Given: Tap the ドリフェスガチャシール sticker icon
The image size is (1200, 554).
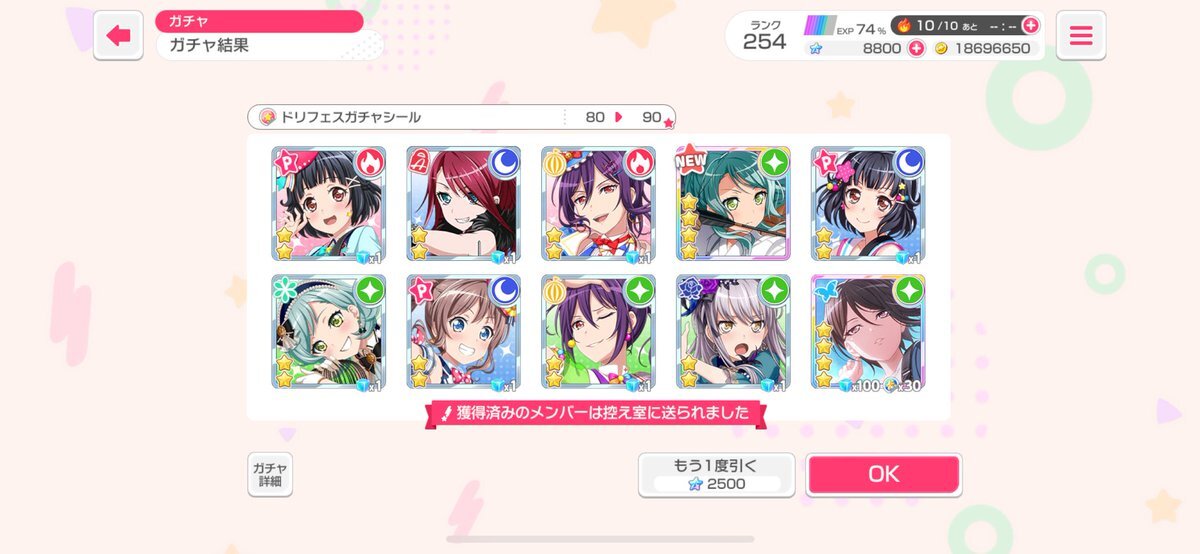Looking at the screenshot, I should click(x=267, y=117).
